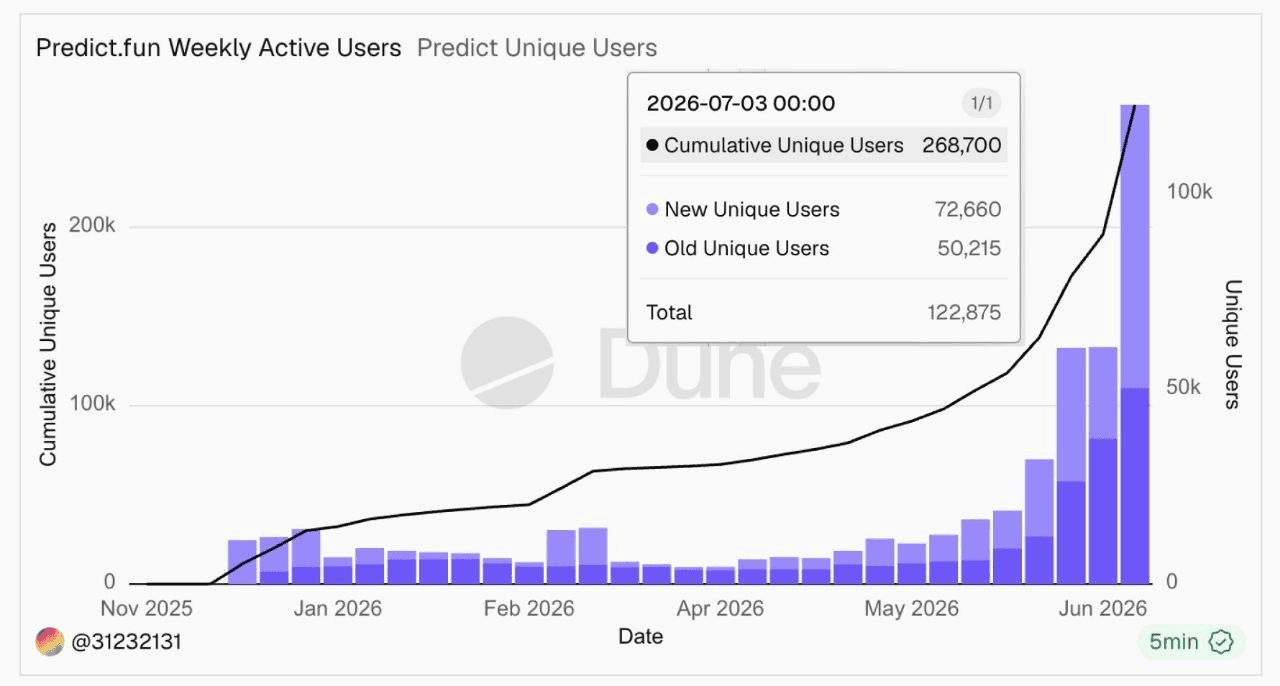Click the 2026-07-03 00:00 tooltip header
This screenshot has height=686, width=1280.
coord(741,103)
